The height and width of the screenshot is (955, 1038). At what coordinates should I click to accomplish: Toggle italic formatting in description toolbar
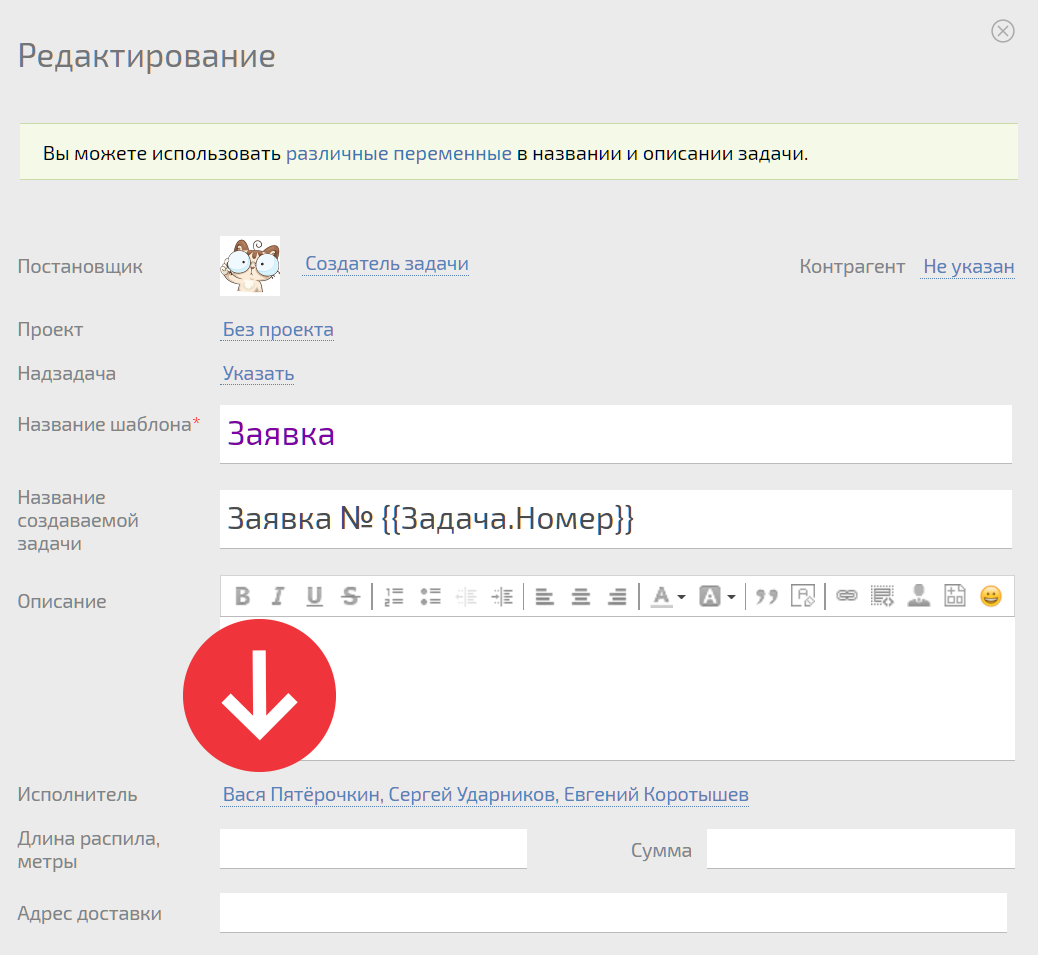[278, 596]
